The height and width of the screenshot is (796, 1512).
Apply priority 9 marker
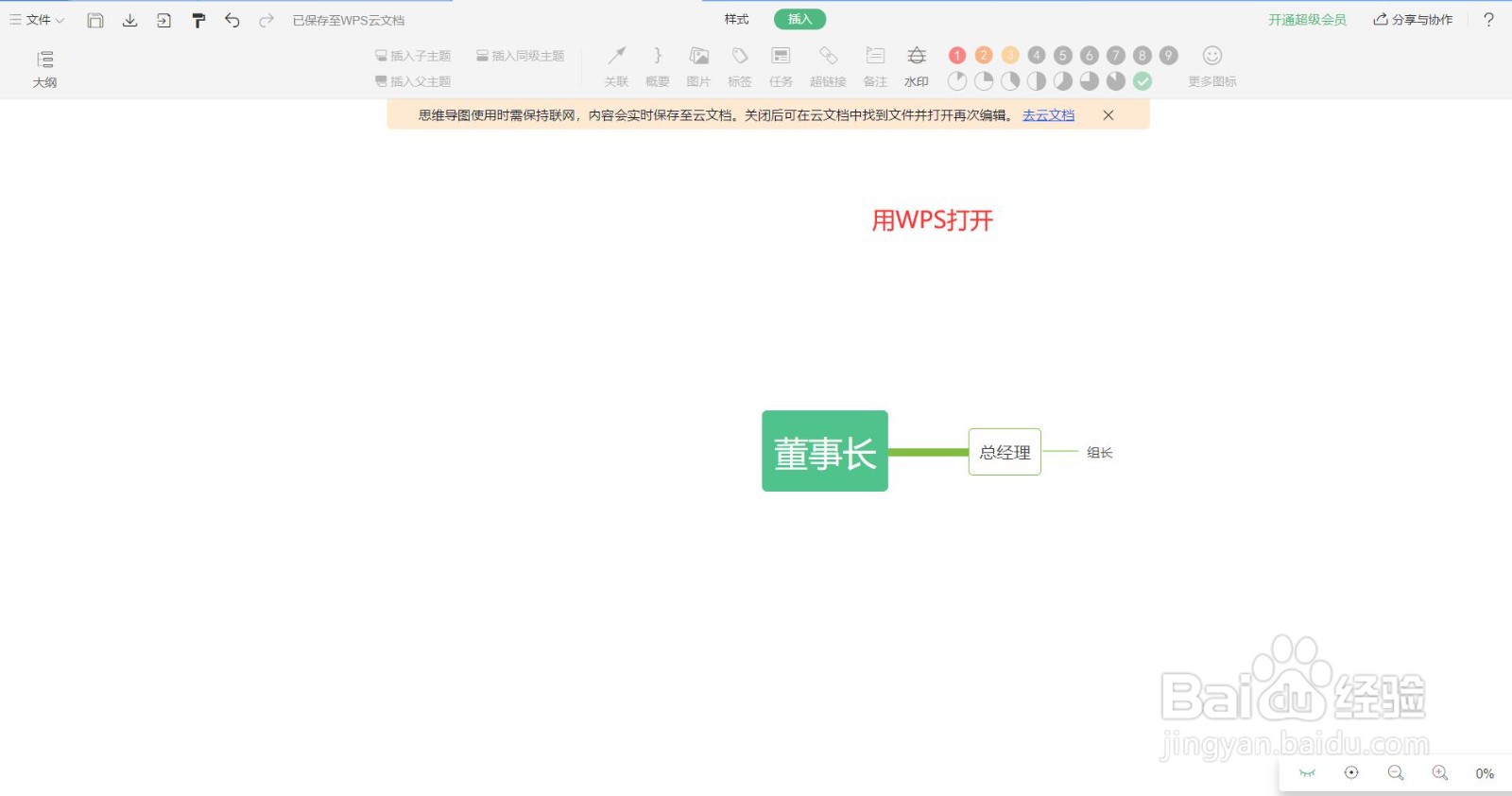(x=1169, y=56)
